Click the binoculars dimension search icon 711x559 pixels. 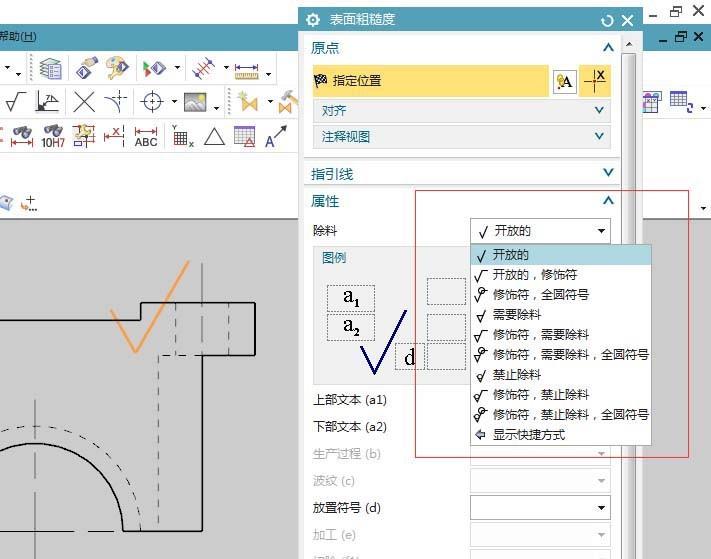22,136
